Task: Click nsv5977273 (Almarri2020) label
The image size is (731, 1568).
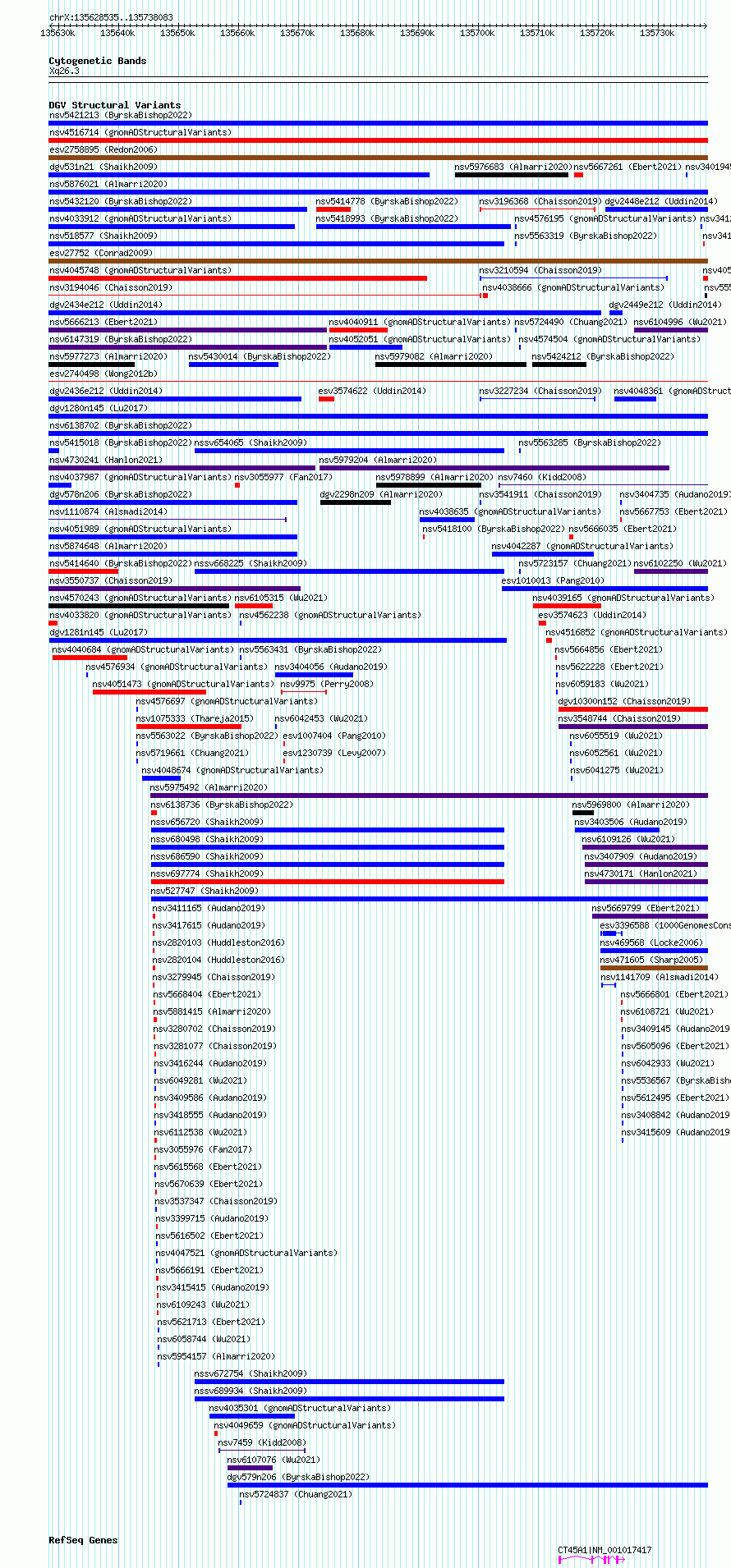Action: pos(108,356)
